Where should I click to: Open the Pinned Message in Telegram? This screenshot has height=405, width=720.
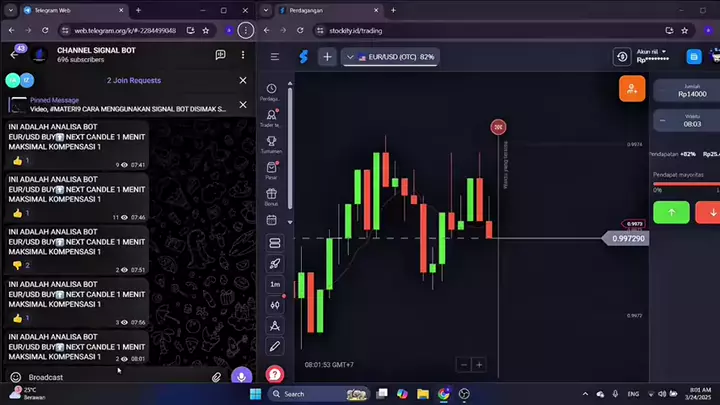click(x=118, y=104)
